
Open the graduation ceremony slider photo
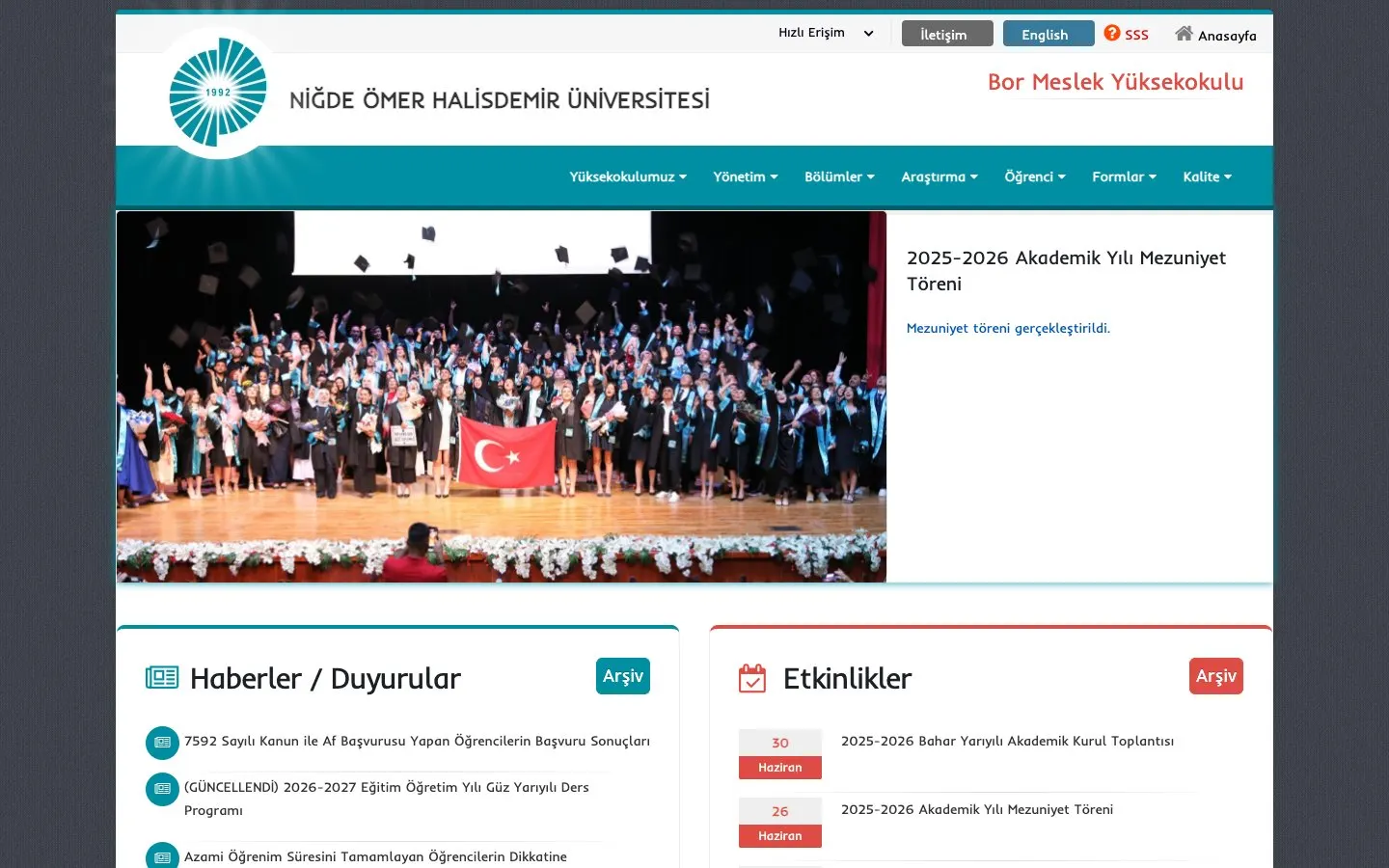[x=502, y=396]
